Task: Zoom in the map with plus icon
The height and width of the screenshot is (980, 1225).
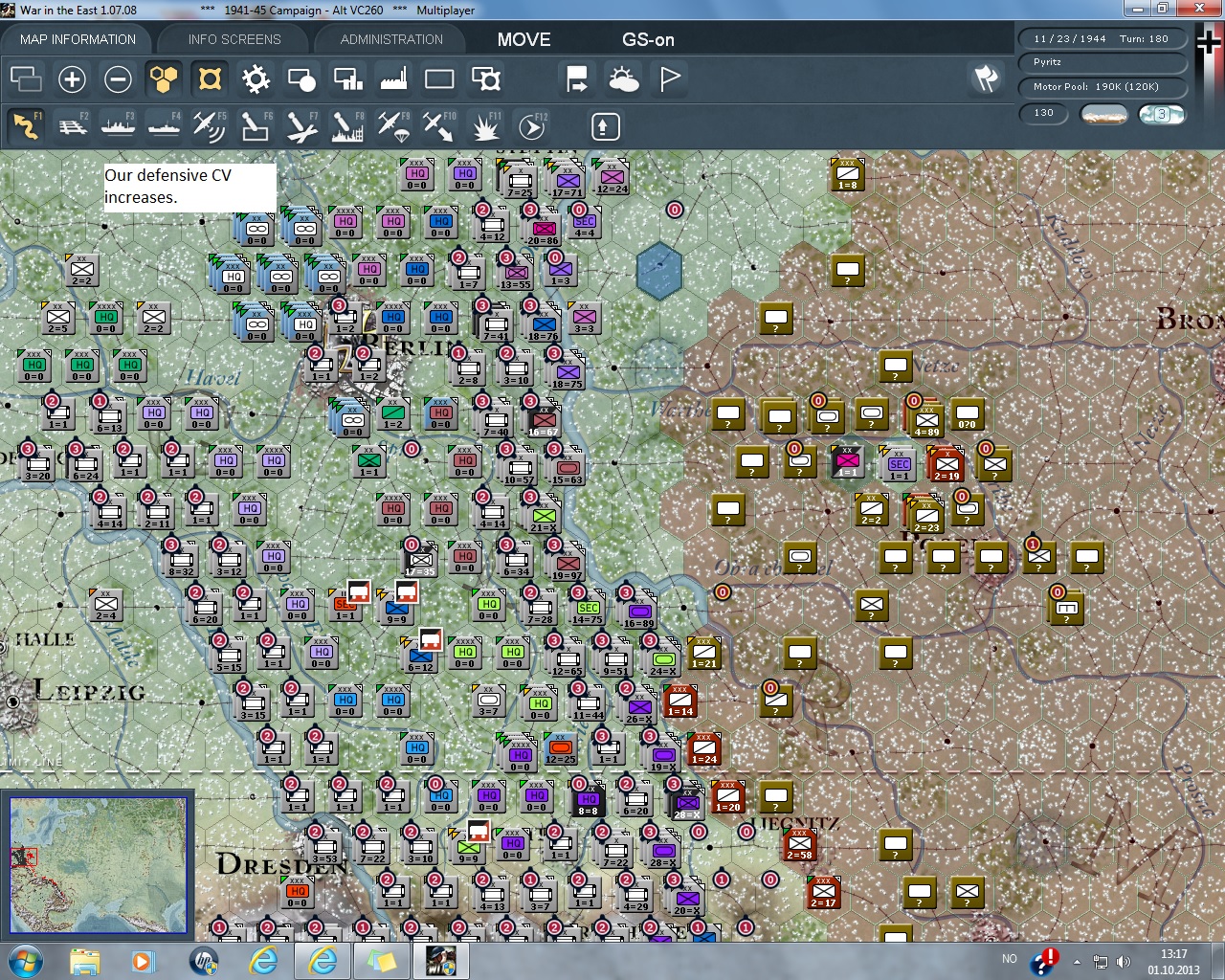Action: pos(72,78)
